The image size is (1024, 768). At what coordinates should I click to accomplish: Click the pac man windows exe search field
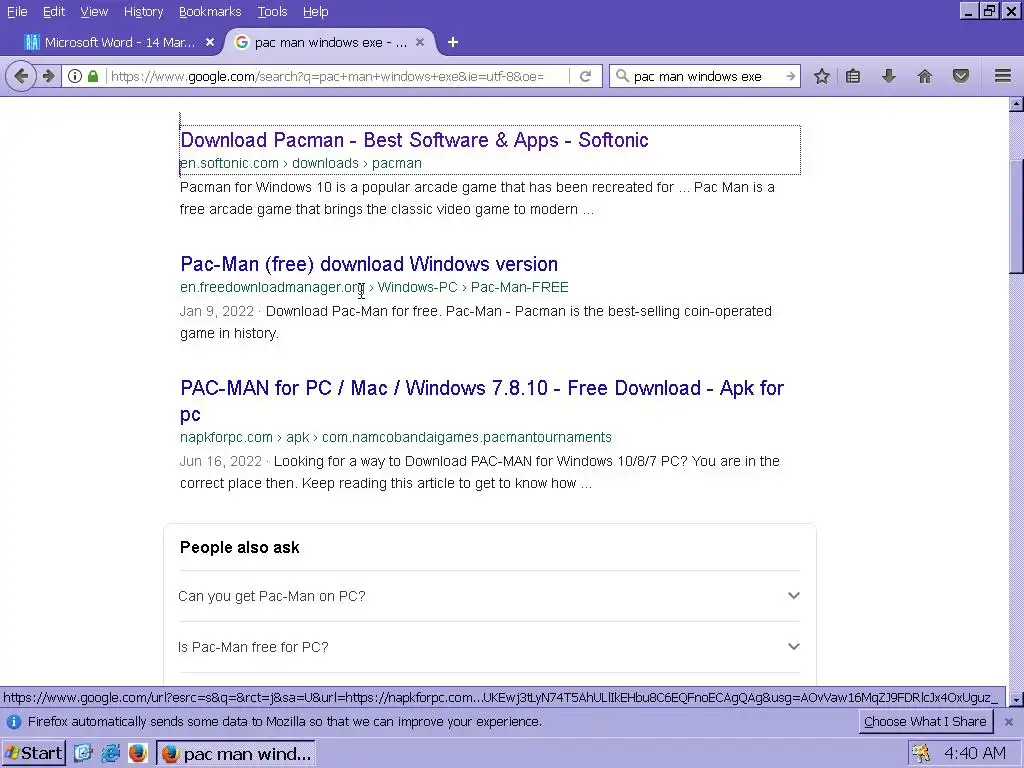707,76
